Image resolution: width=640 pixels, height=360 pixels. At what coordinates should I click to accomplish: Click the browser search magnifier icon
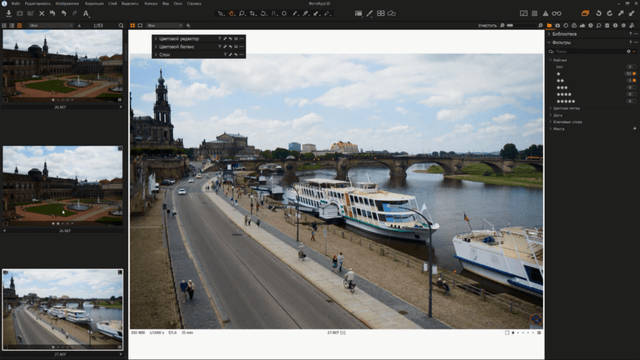pyautogui.click(x=121, y=25)
